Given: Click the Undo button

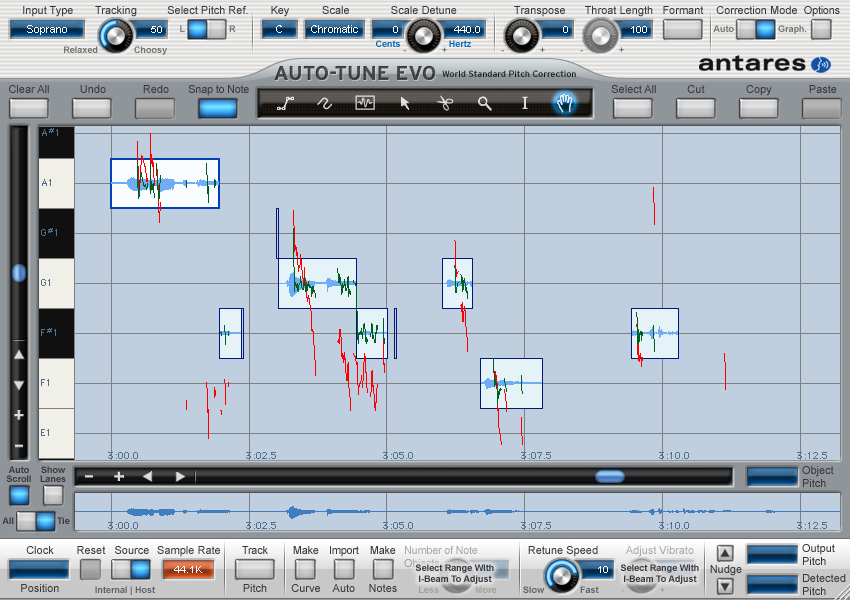Looking at the screenshot, I should click(92, 108).
